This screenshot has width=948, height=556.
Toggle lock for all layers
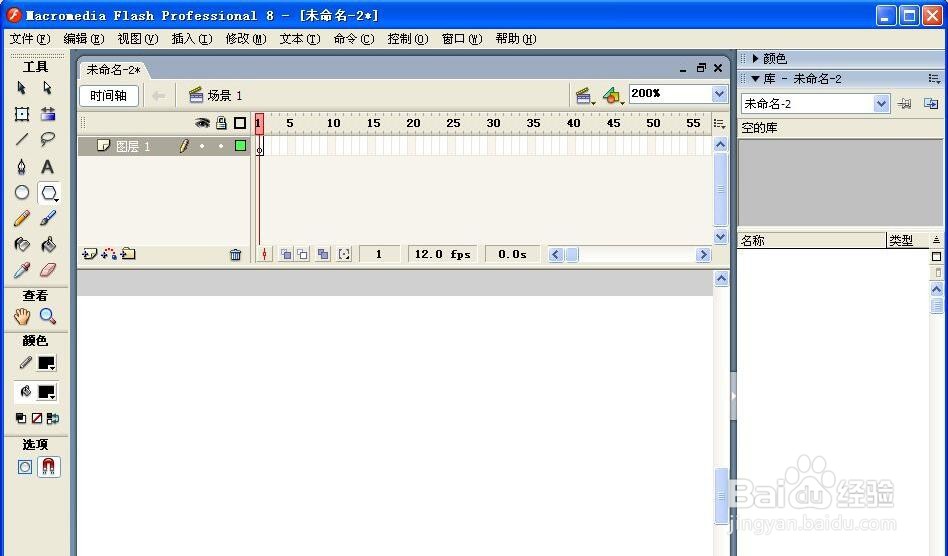221,123
